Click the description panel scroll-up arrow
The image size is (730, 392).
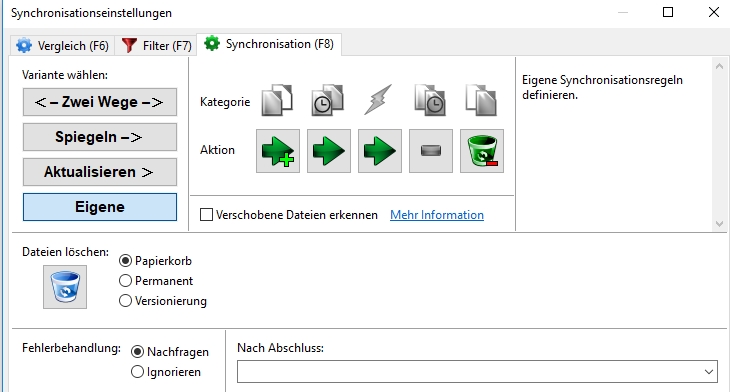click(x=719, y=66)
